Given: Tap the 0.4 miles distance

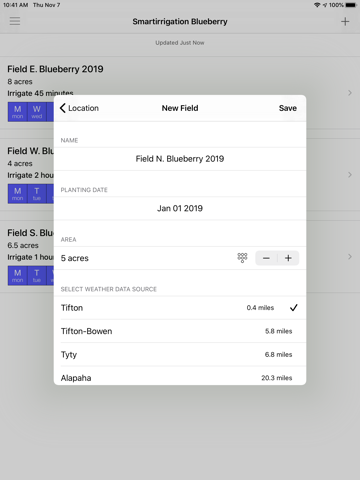Looking at the screenshot, I should 260,308.
